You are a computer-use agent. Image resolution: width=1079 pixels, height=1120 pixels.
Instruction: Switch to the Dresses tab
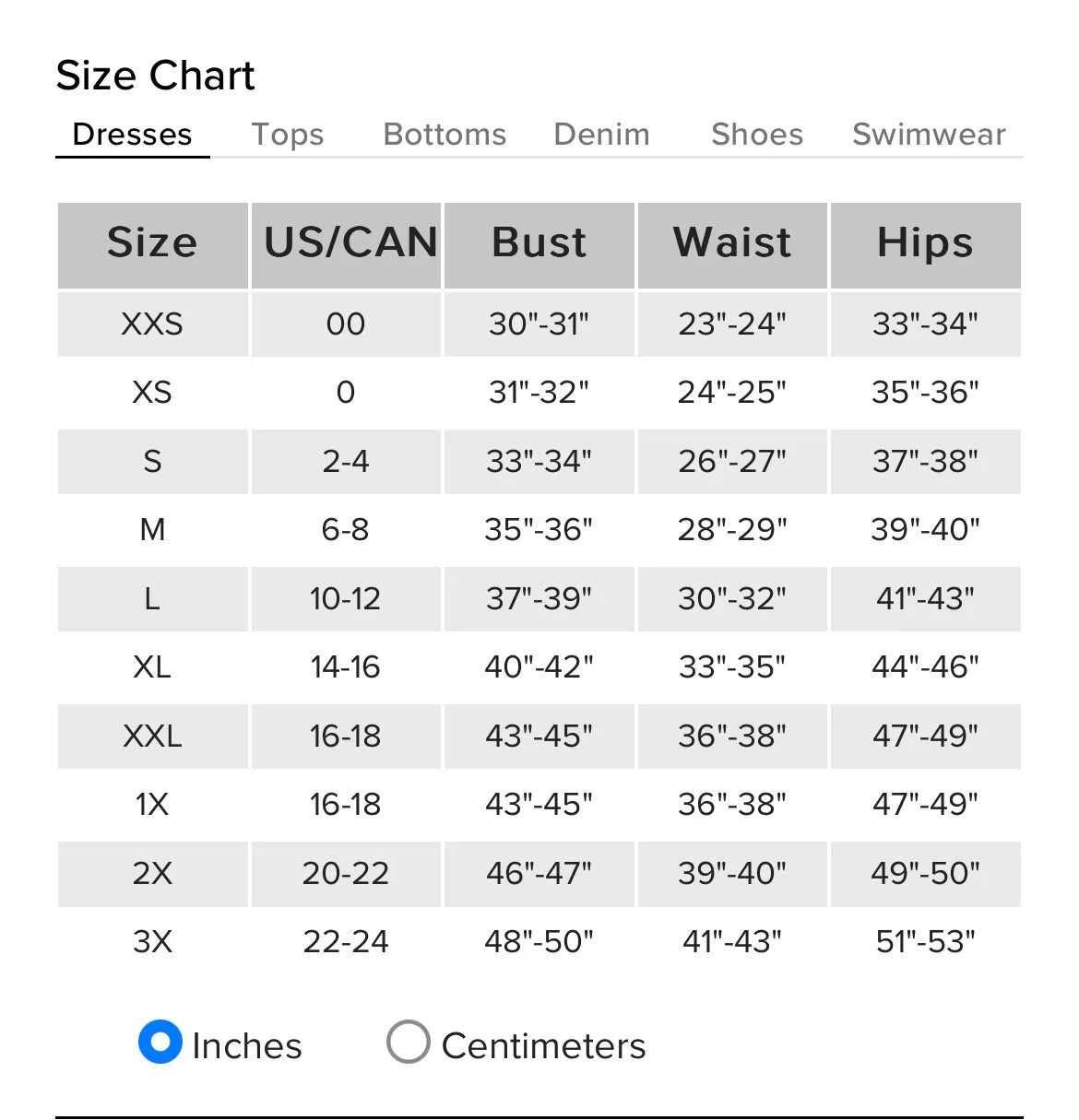(132, 135)
